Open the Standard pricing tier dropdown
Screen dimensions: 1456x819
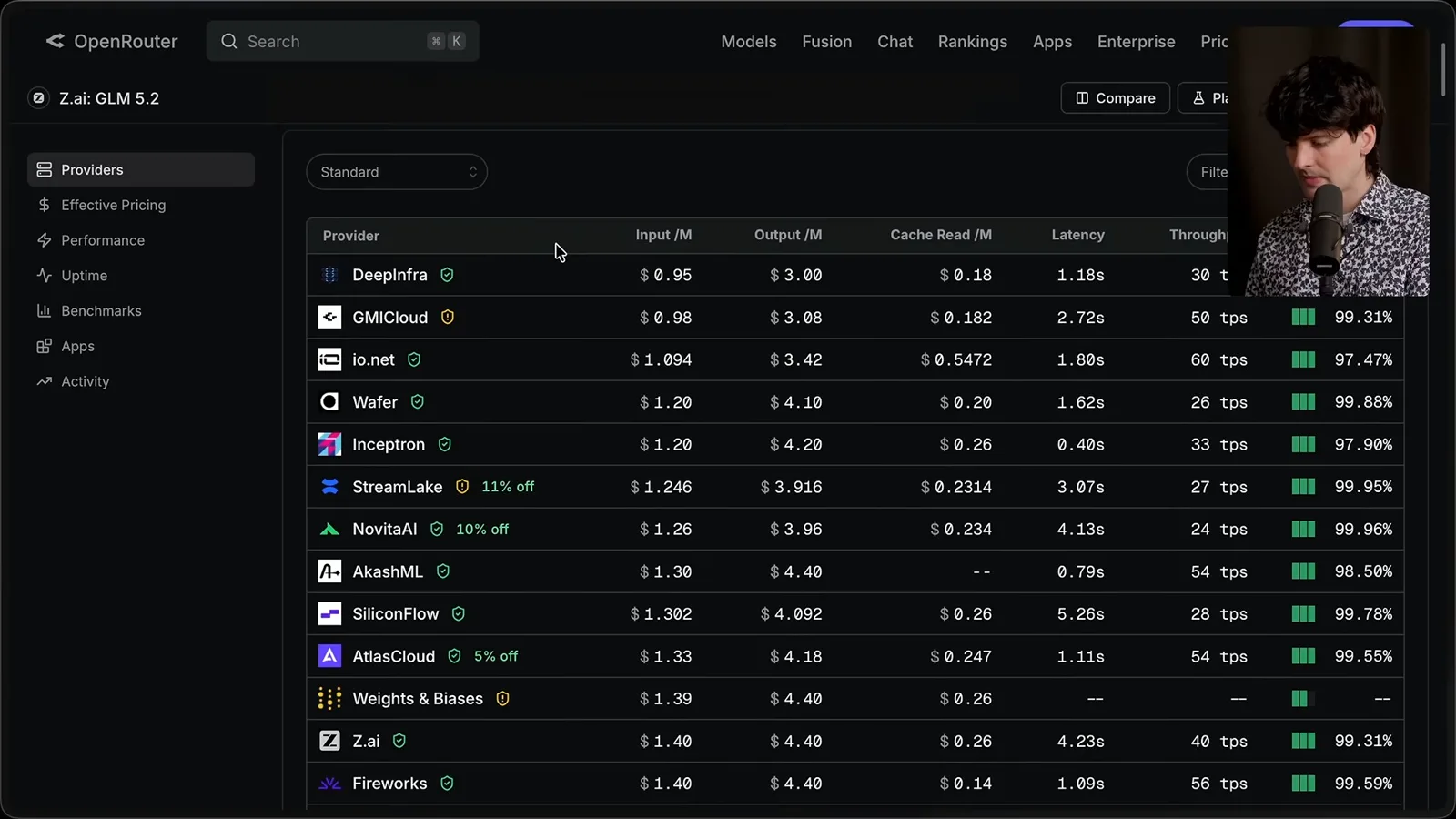[397, 172]
